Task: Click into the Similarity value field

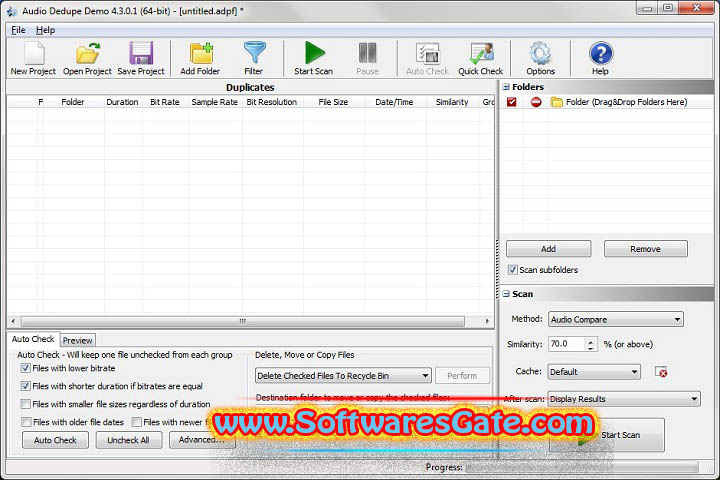Action: (567, 344)
